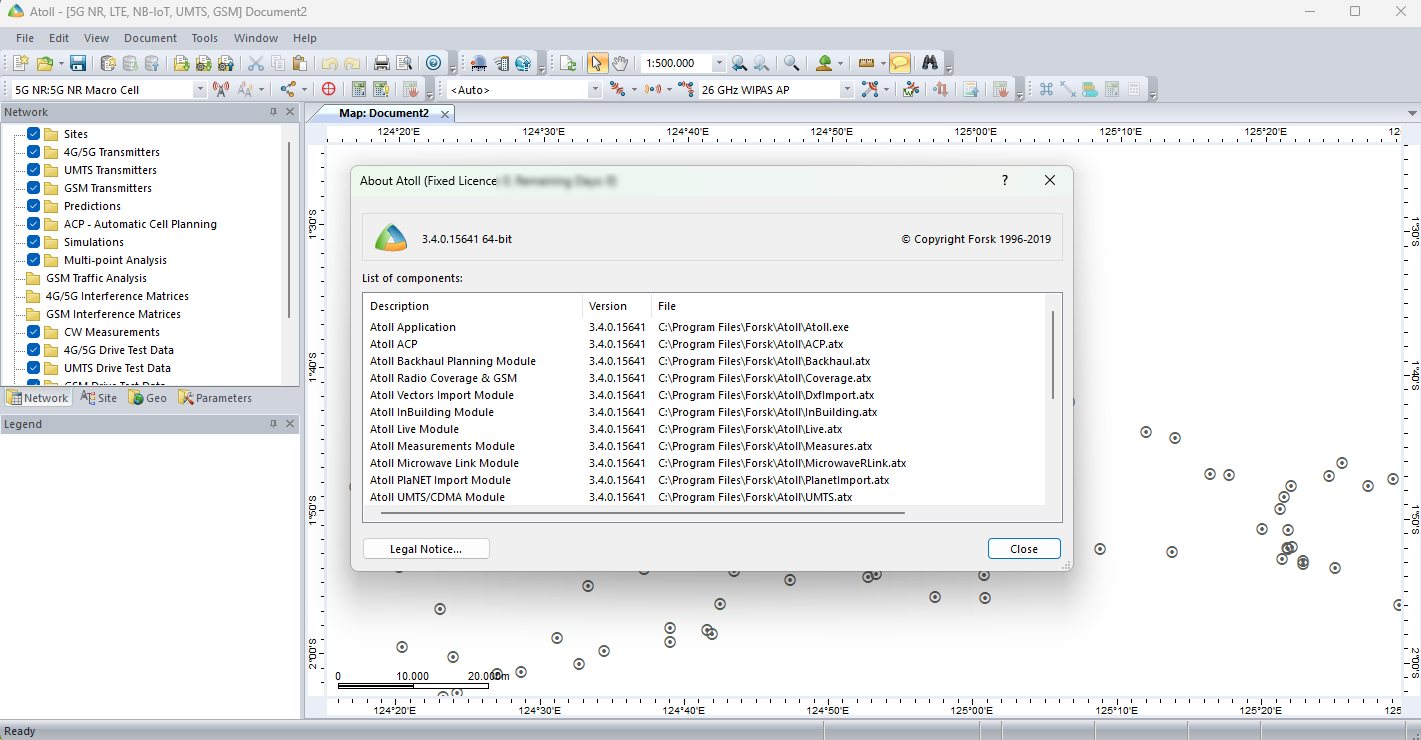Toggle ACP - Automatic Cell Planning checkbox
This screenshot has height=740, width=1421.
point(34,224)
